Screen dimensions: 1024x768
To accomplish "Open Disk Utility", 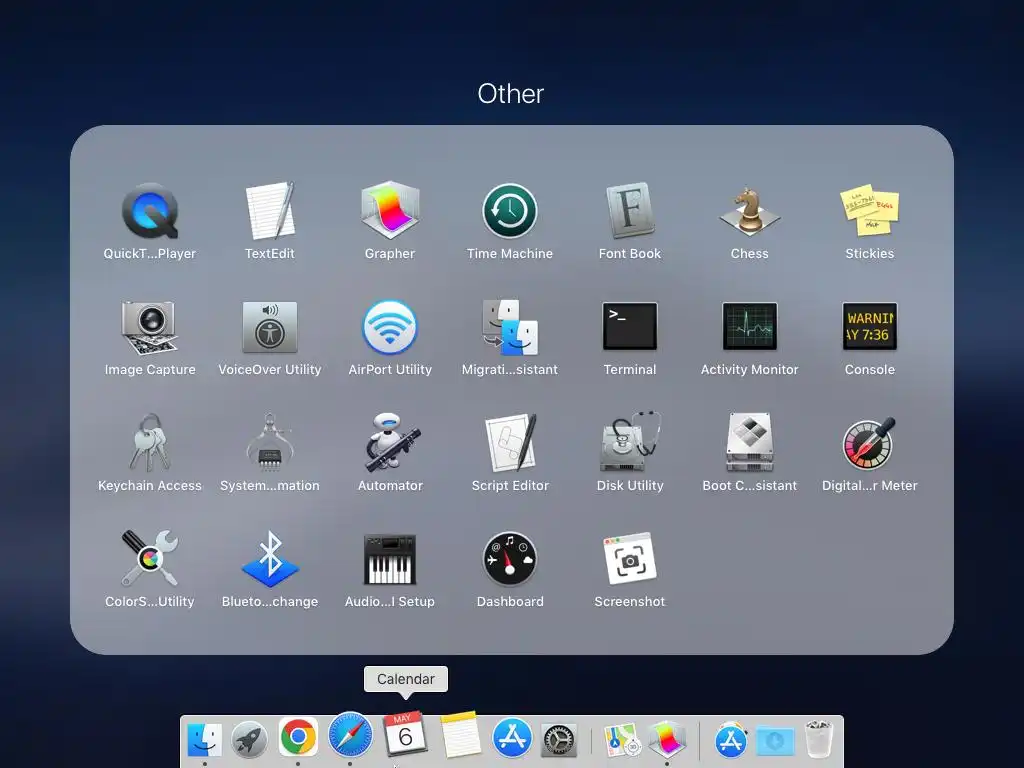I will coord(630,442).
